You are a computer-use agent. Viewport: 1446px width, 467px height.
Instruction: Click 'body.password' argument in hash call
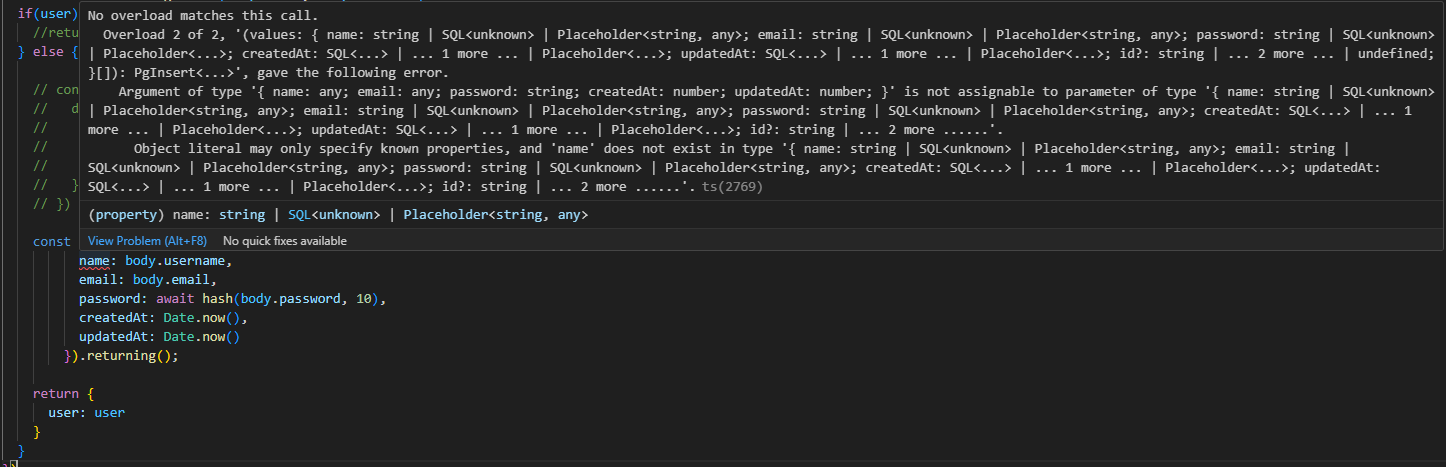click(289, 299)
